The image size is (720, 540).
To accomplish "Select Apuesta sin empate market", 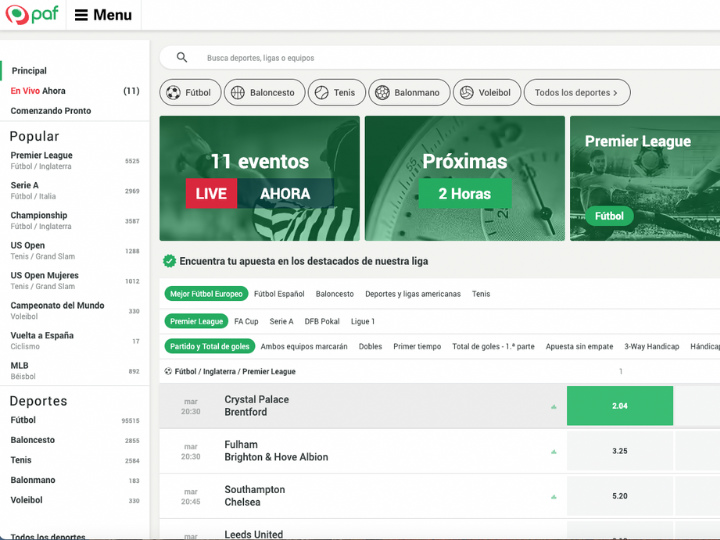I will point(579,346).
